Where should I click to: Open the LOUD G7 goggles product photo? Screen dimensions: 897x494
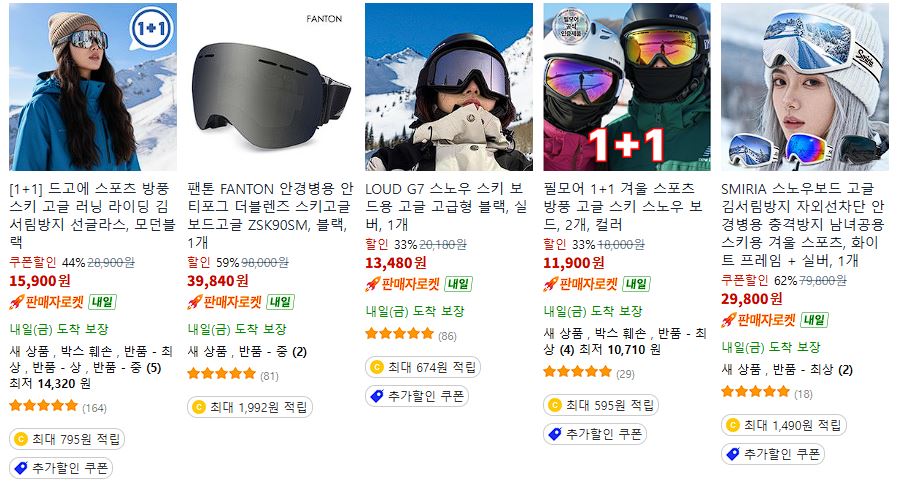[448, 87]
